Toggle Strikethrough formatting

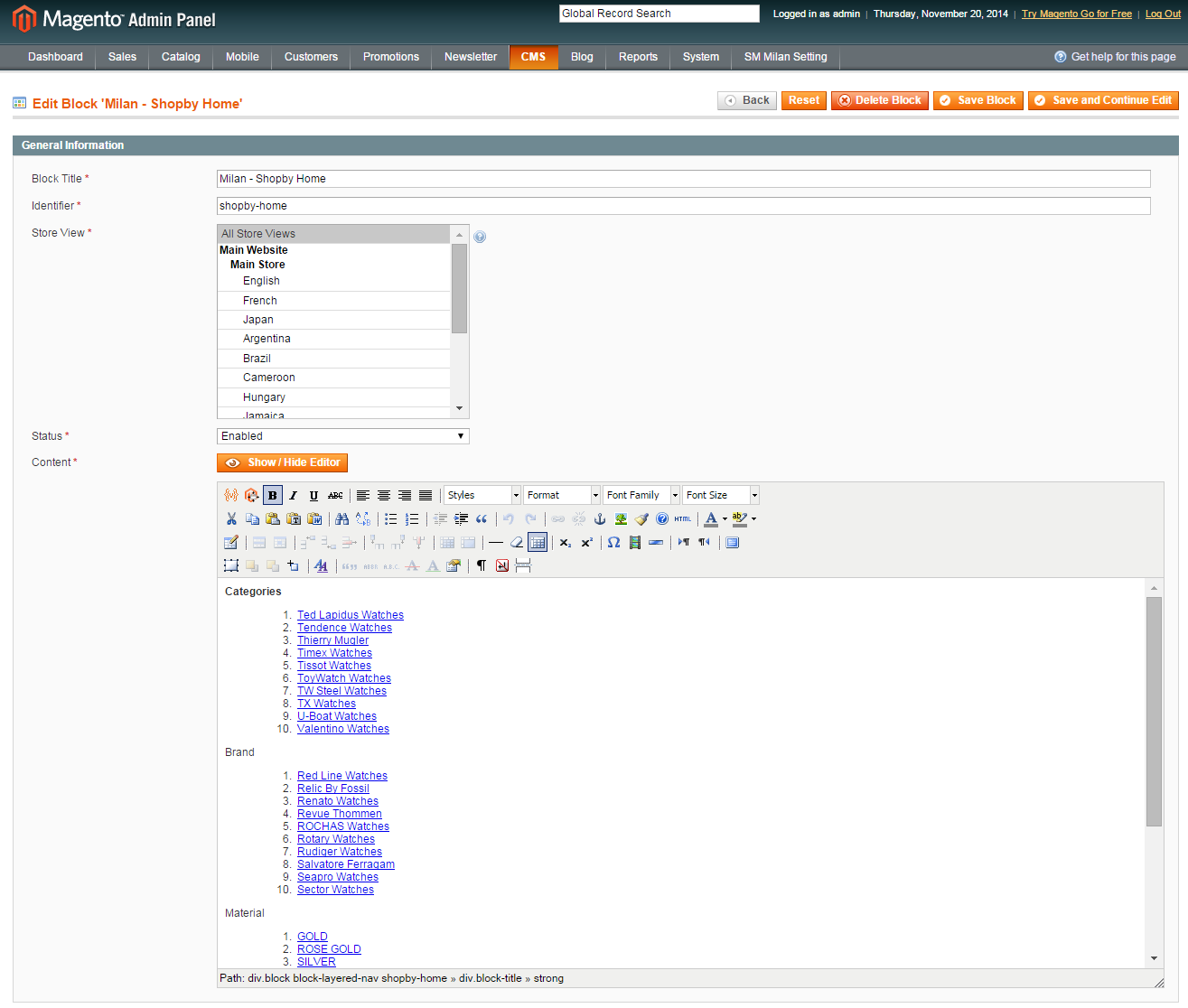click(335, 495)
